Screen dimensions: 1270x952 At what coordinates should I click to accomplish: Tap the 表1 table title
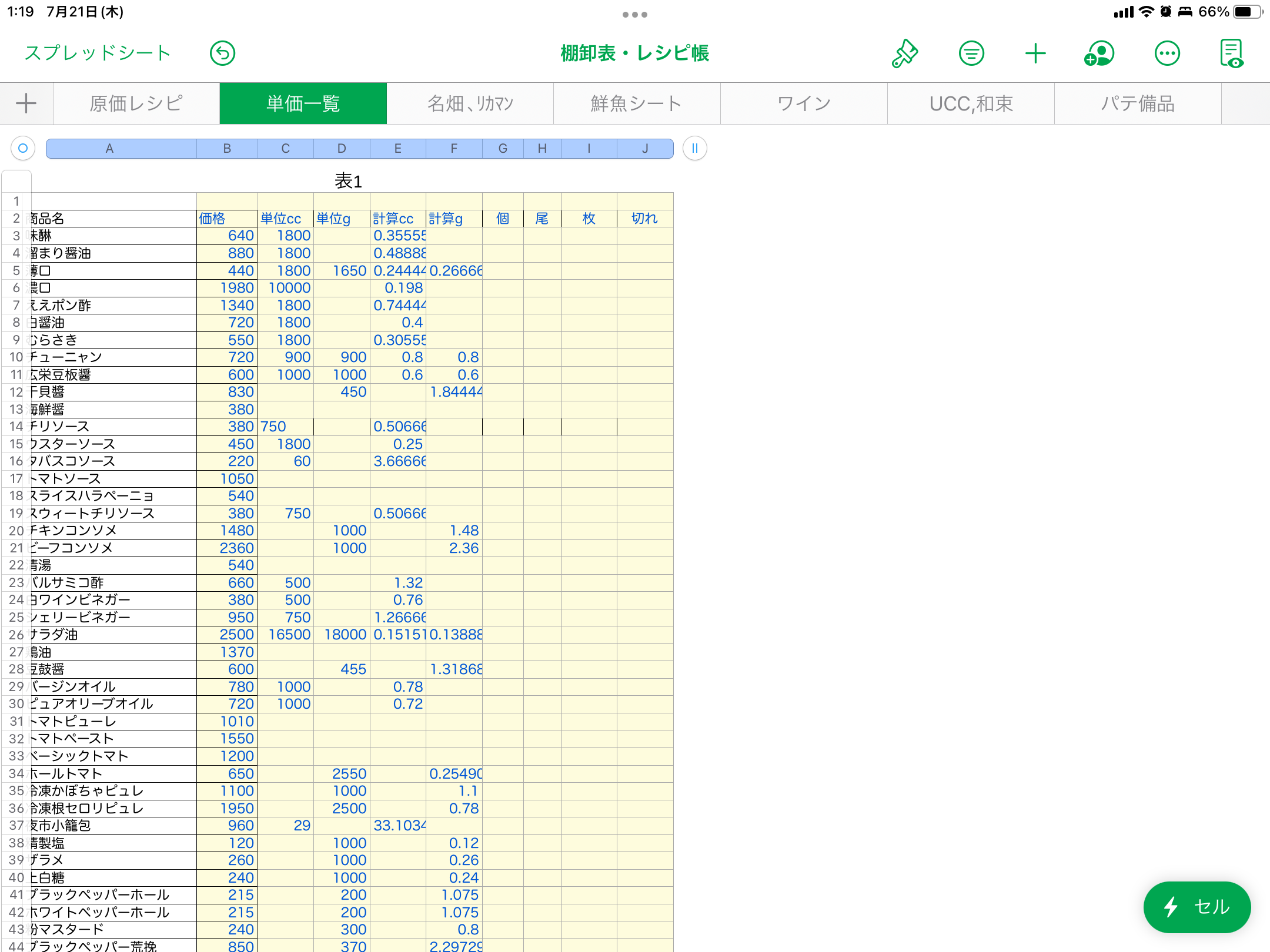[x=348, y=181]
